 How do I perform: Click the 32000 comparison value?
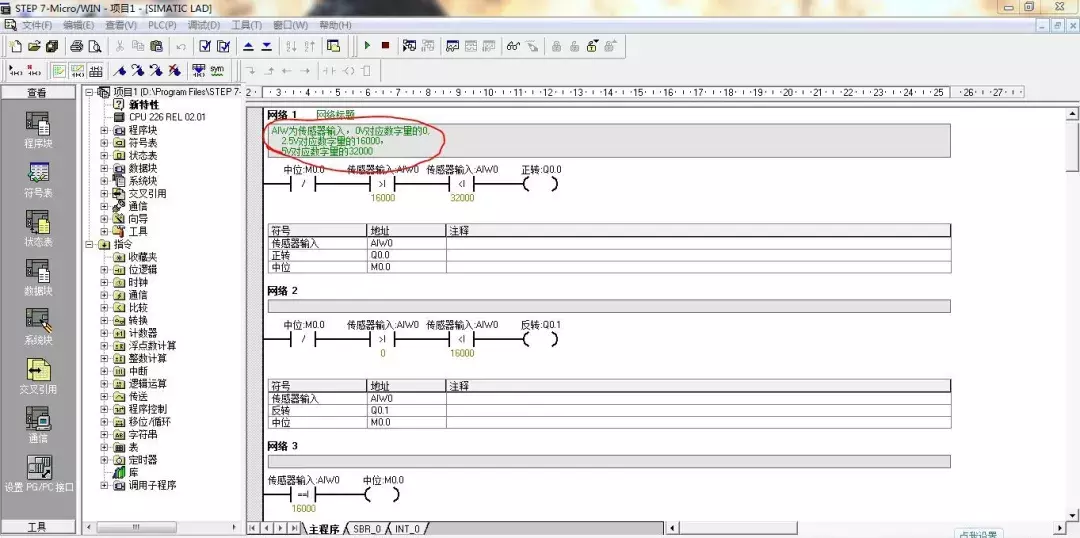point(462,198)
